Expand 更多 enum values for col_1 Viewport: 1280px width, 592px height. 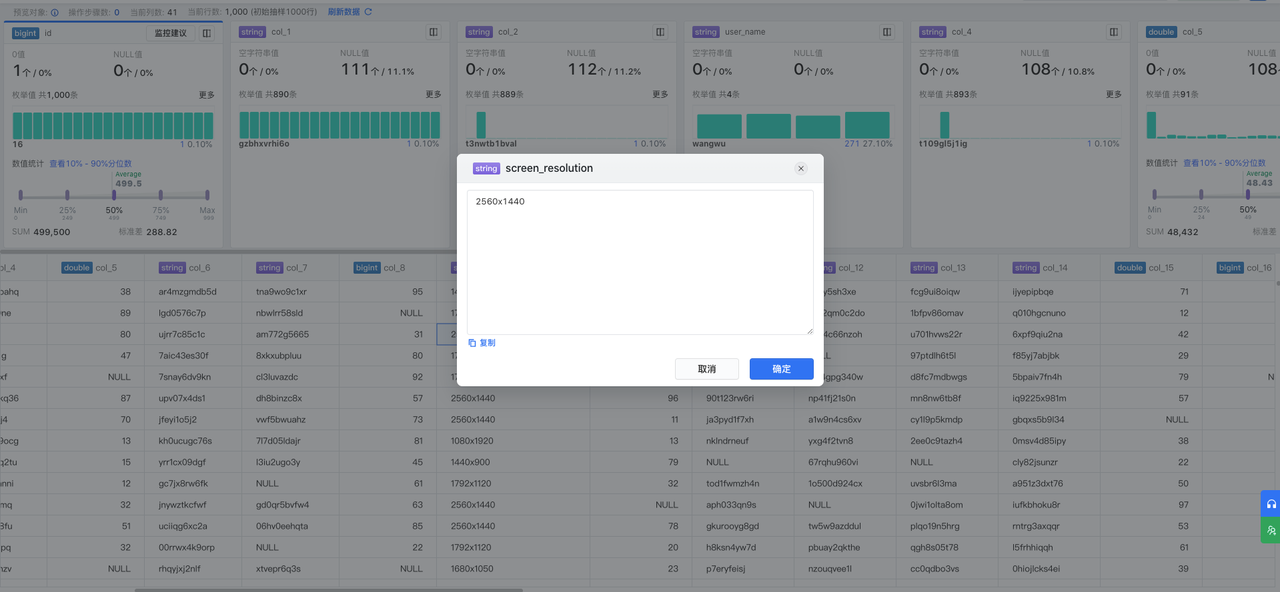433,95
